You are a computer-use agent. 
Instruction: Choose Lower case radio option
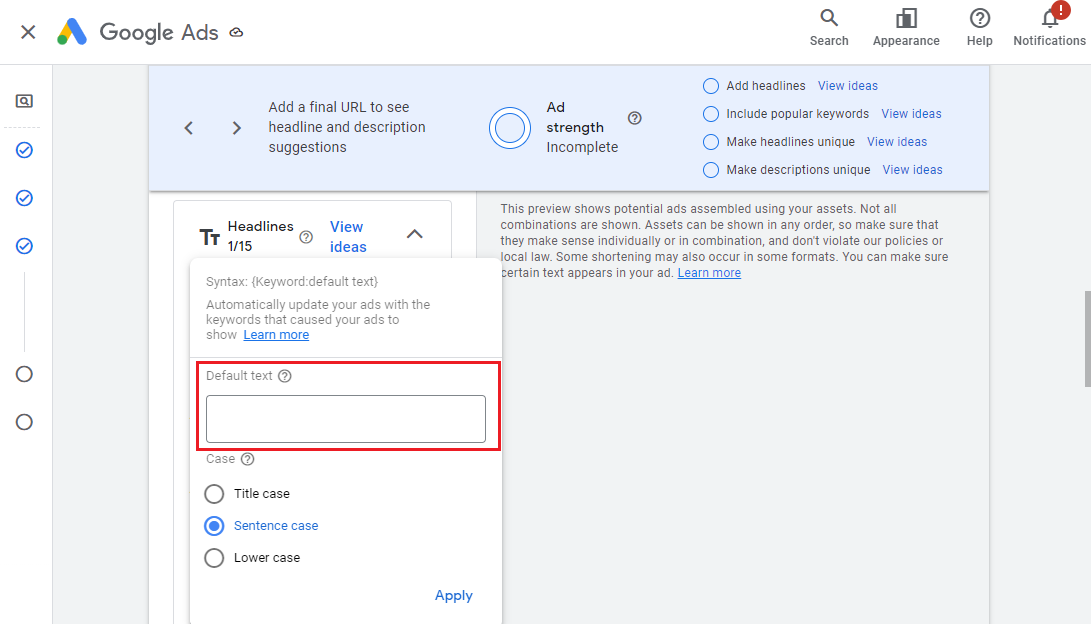pos(214,558)
